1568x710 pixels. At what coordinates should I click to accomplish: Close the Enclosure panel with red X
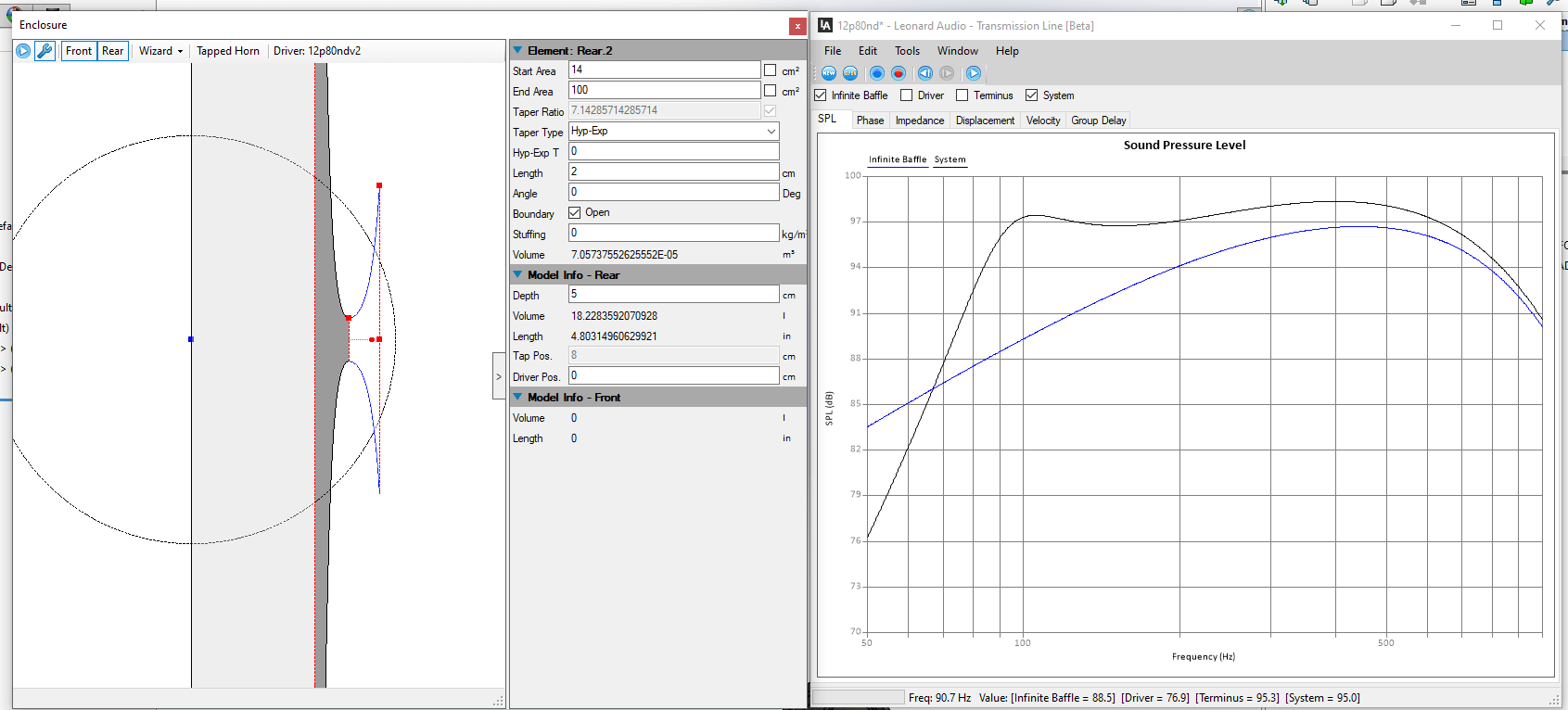(x=797, y=26)
